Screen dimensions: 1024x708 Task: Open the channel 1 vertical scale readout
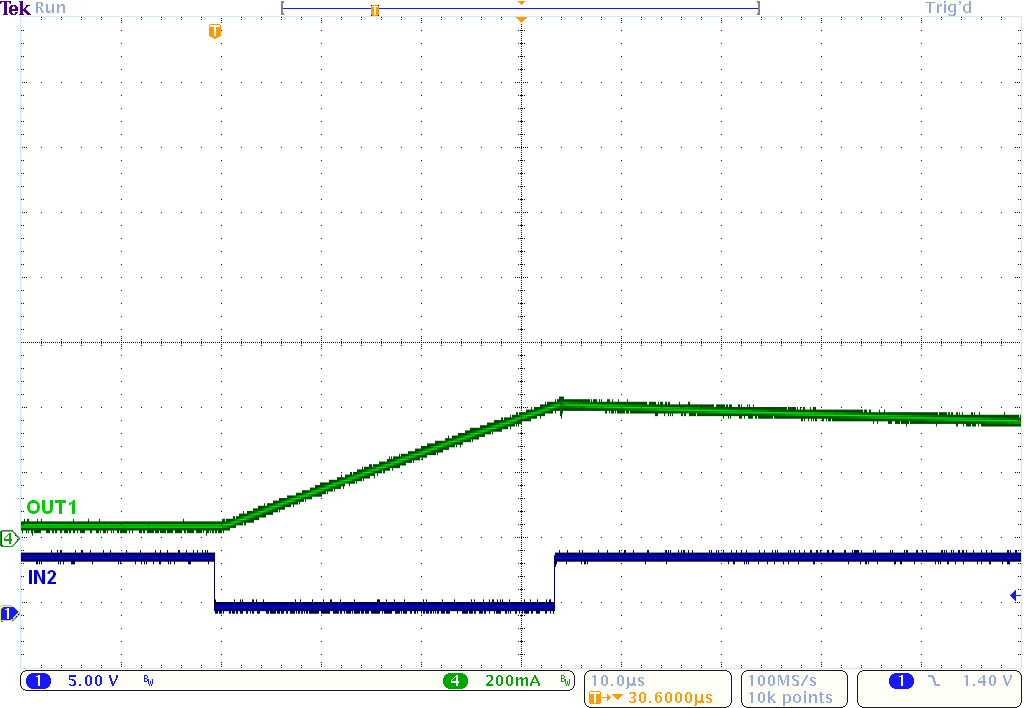[x=93, y=681]
